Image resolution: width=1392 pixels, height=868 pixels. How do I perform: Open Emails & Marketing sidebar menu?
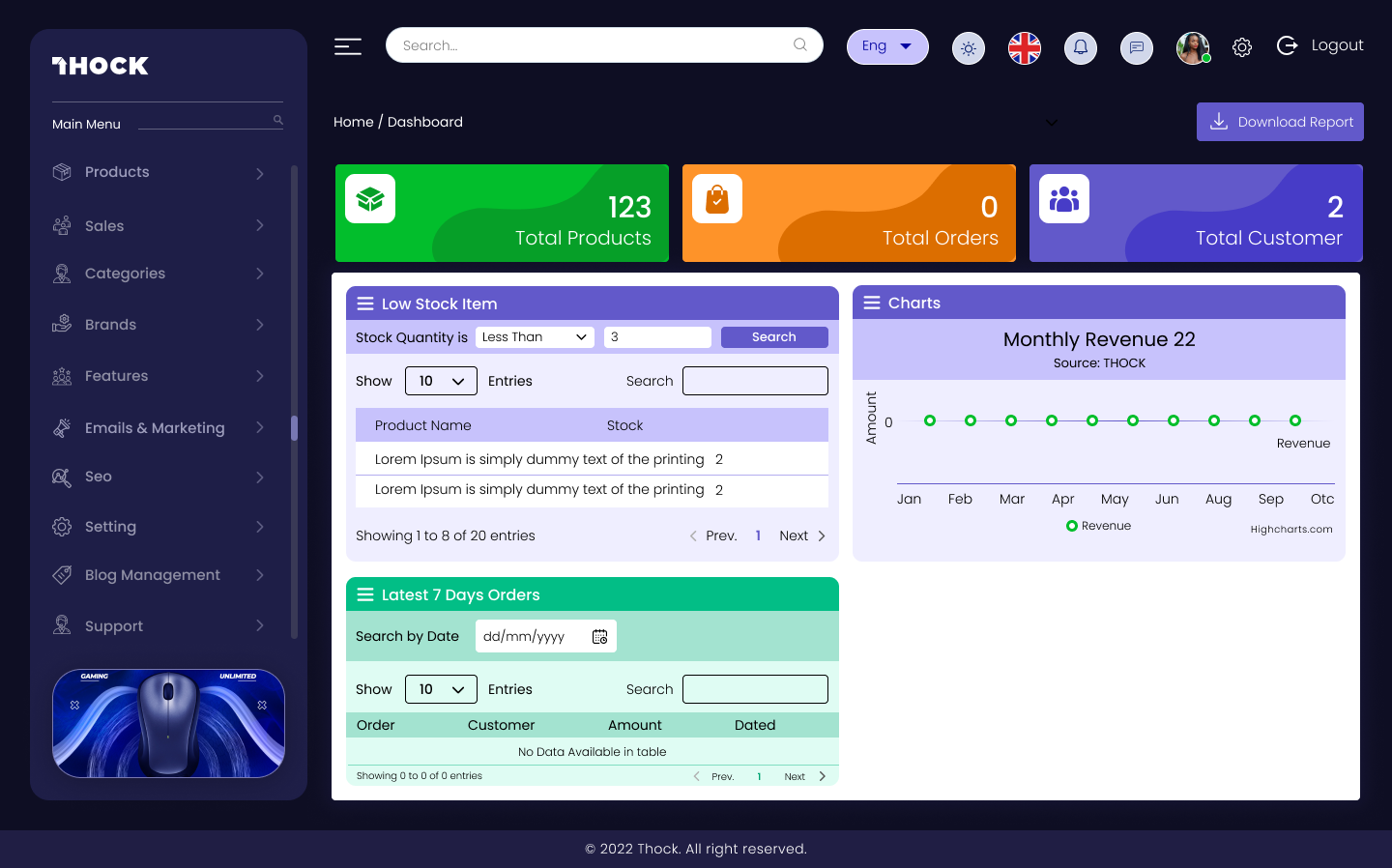[x=159, y=428]
